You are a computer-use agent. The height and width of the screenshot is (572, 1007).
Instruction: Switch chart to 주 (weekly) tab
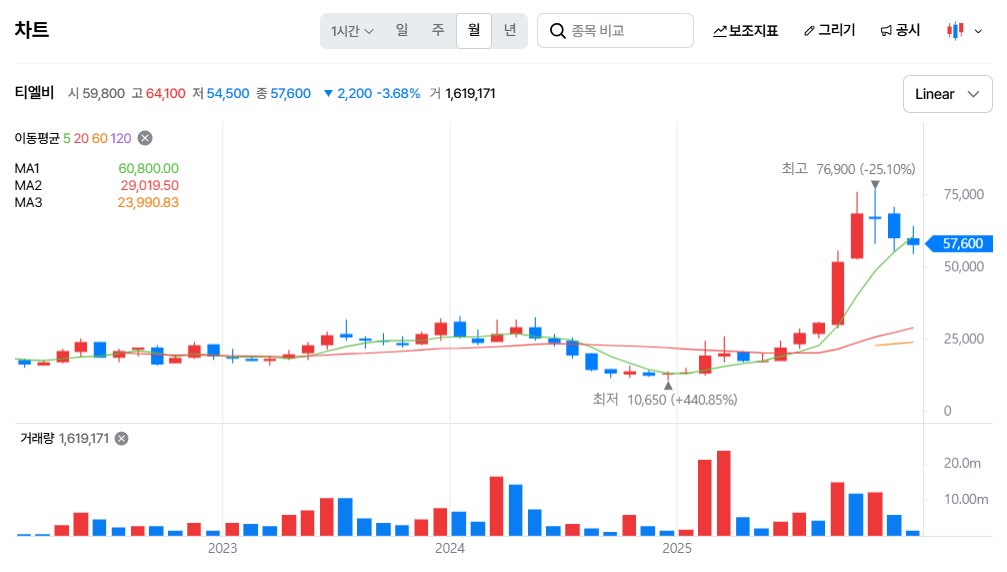click(438, 30)
